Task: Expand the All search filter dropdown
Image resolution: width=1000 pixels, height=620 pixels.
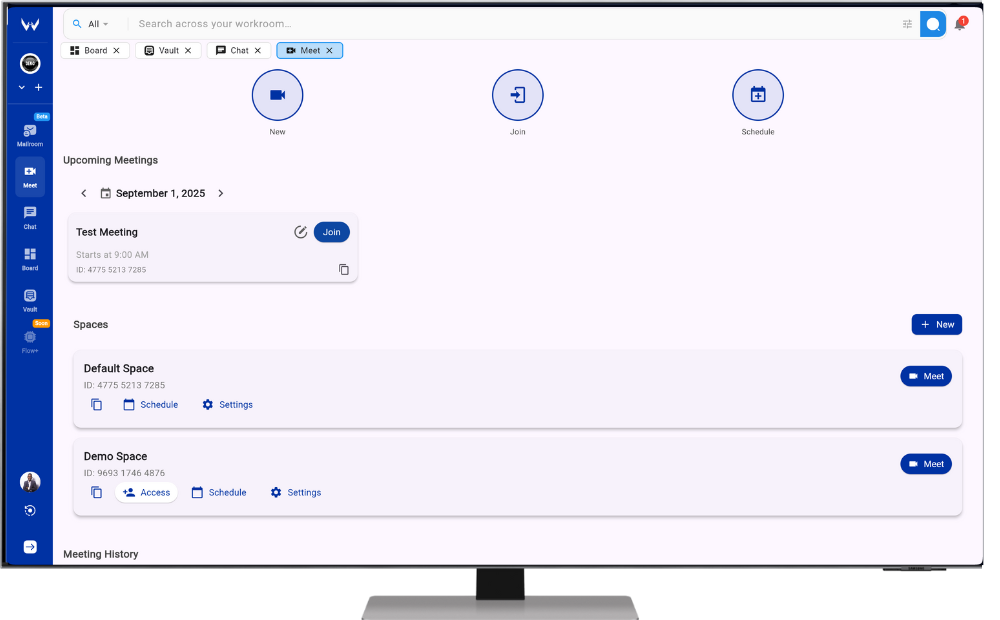Action: [92, 24]
